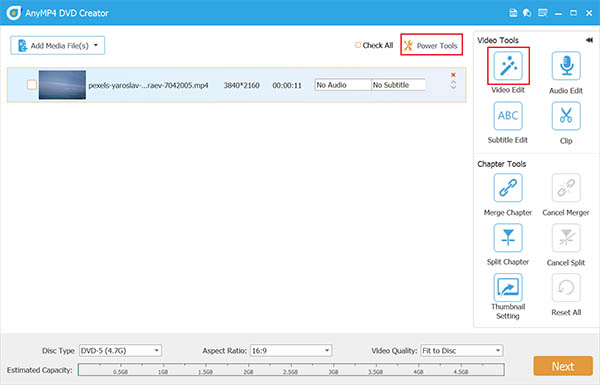Click the AnyMP4 DVD Creator logo
This screenshot has height=385, width=600.
coord(14,13)
